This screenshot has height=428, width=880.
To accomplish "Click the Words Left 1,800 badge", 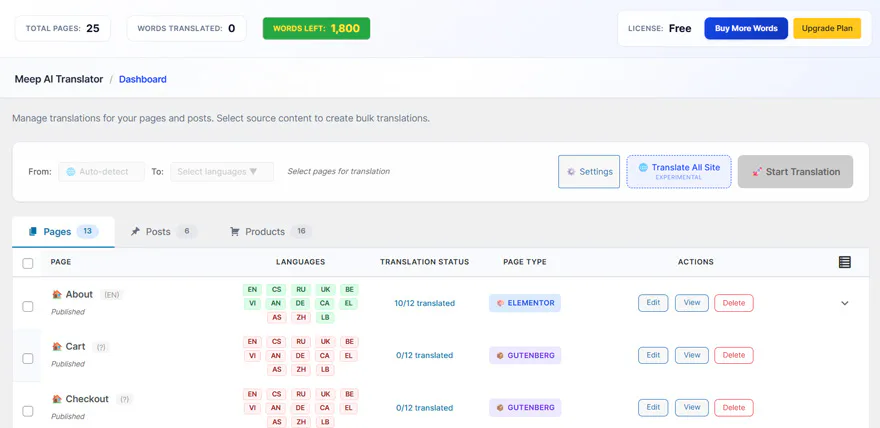I will [x=317, y=28].
